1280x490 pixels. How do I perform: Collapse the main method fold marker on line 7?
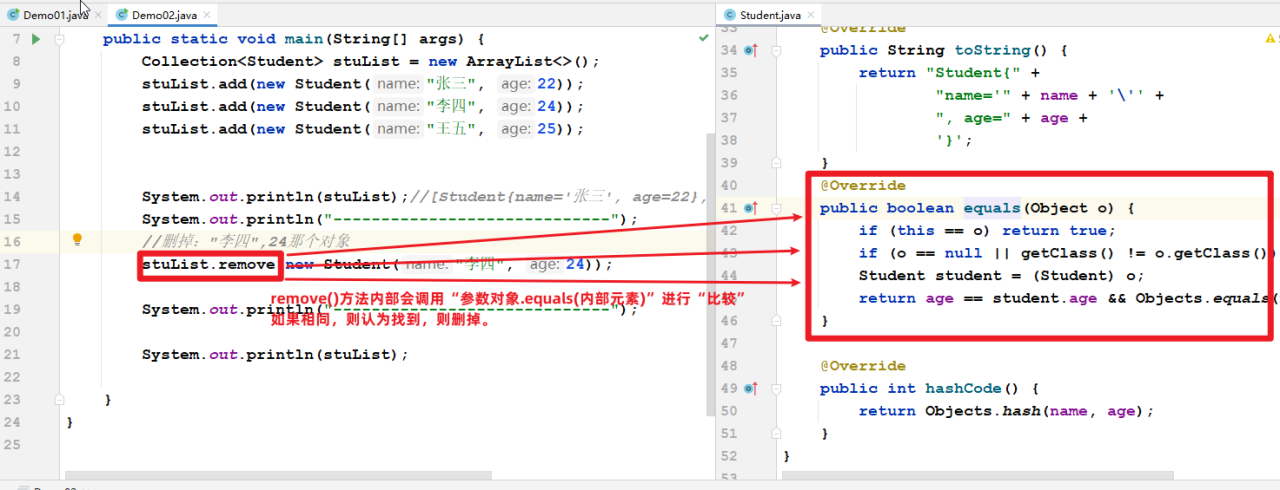(60, 39)
